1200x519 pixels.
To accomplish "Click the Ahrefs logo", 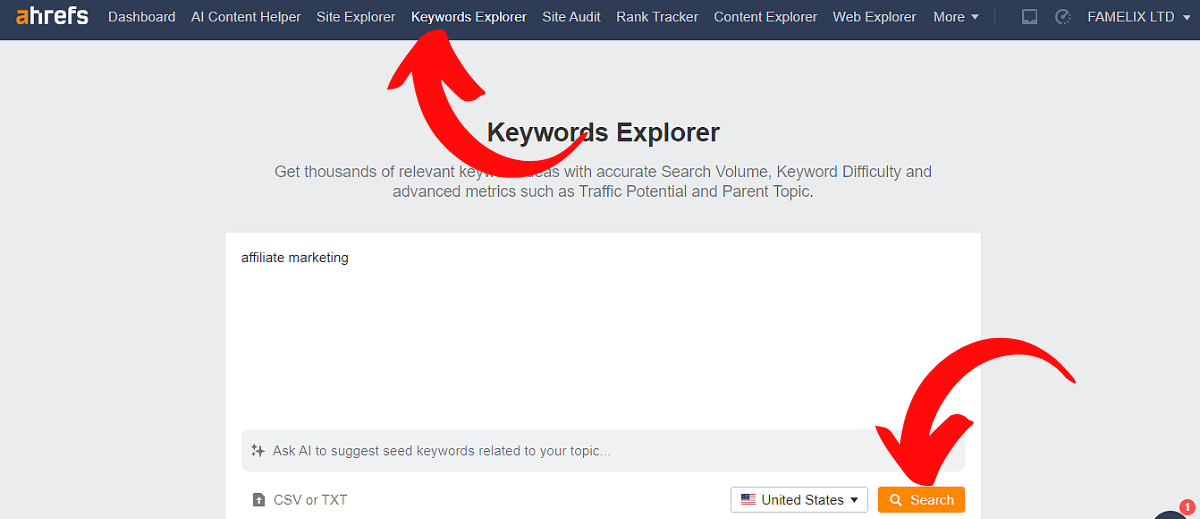I will tap(52, 16).
